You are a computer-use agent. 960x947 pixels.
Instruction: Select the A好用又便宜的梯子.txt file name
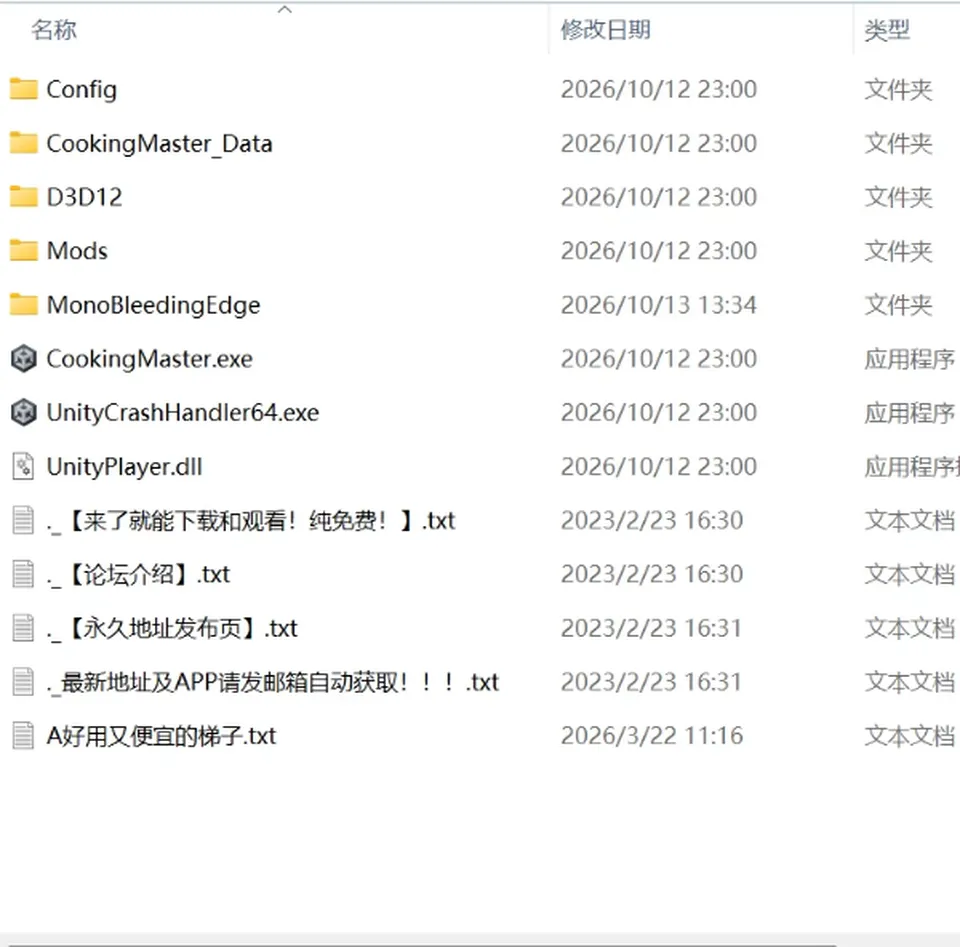point(162,736)
